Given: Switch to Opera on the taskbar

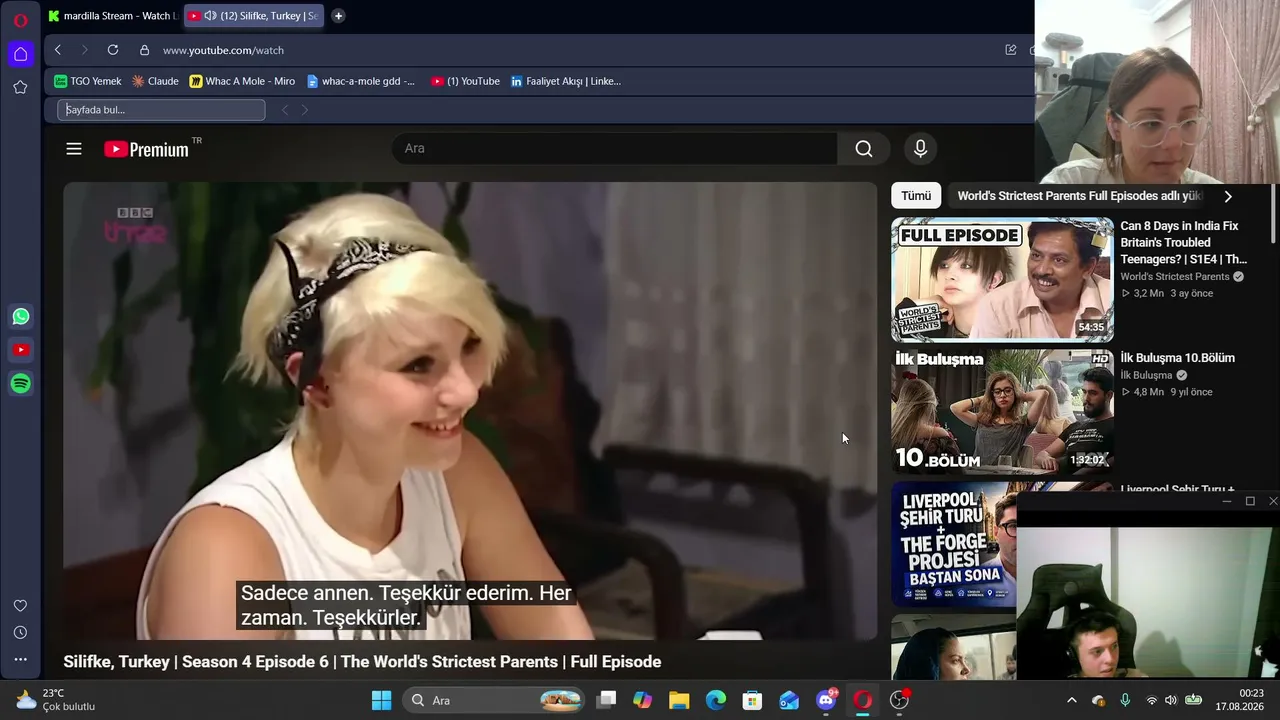Looking at the screenshot, I should (863, 700).
